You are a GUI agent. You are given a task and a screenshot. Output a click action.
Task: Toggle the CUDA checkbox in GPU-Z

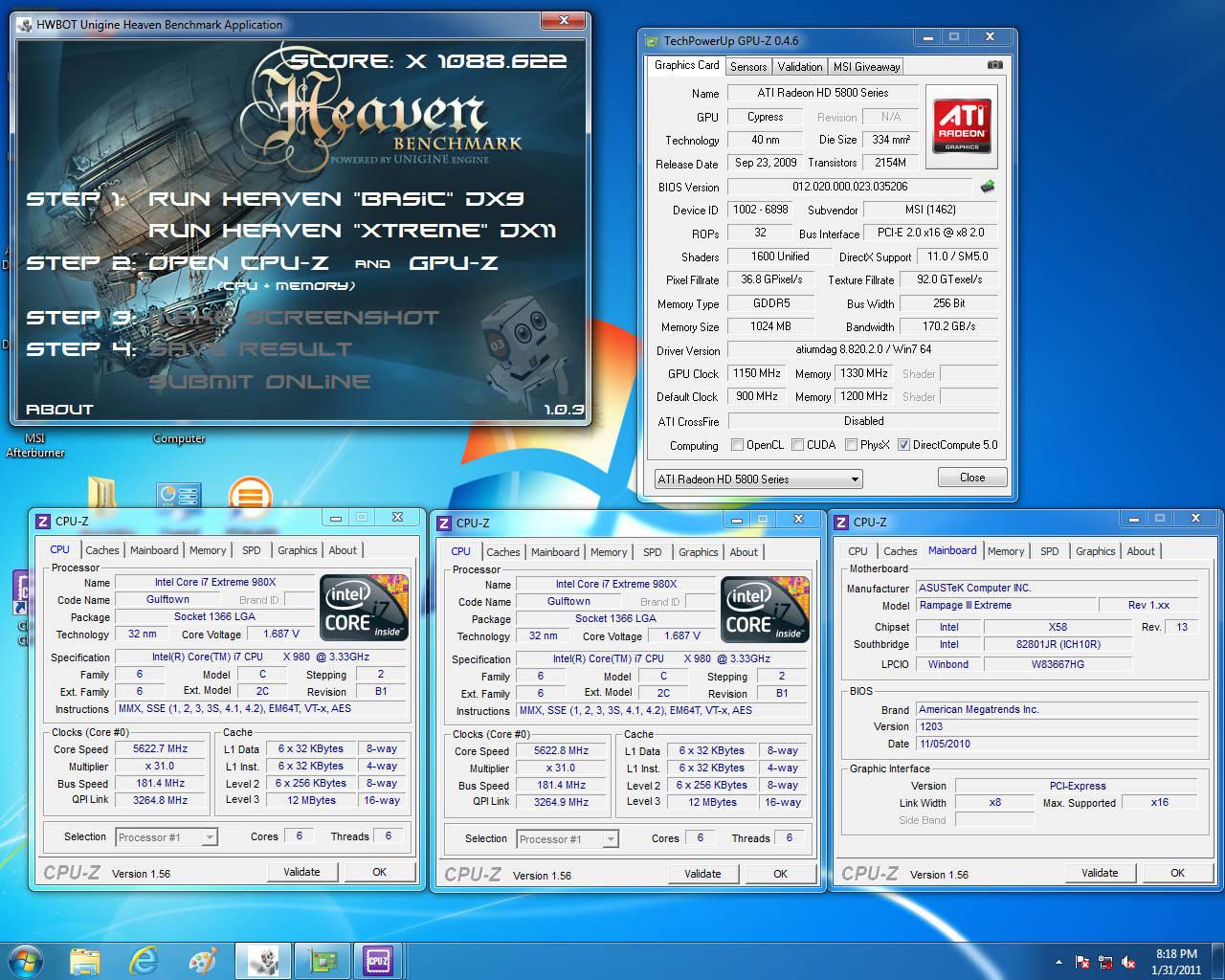(798, 445)
